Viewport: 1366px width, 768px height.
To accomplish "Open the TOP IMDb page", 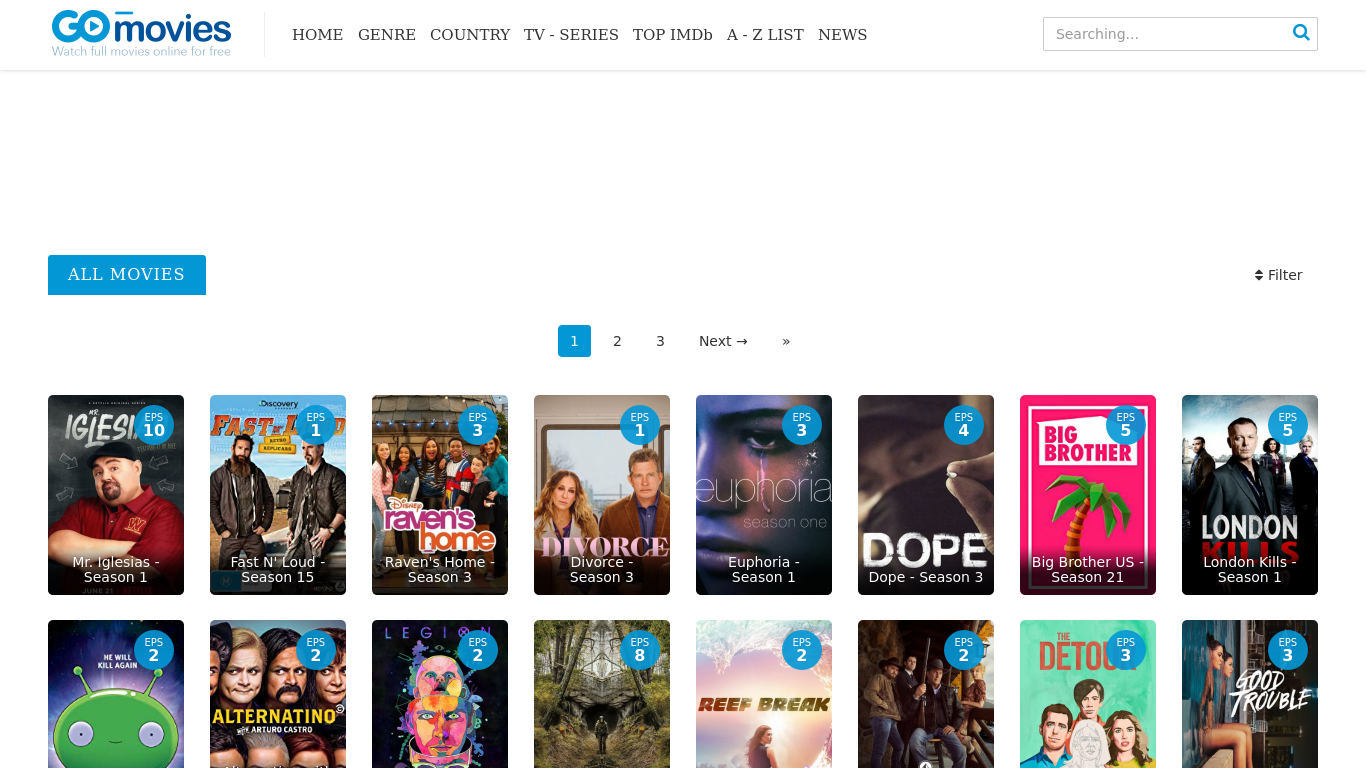I will click(673, 35).
